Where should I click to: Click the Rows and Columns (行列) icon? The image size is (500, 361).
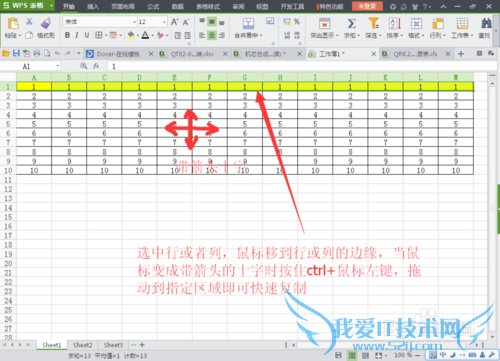click(x=438, y=24)
